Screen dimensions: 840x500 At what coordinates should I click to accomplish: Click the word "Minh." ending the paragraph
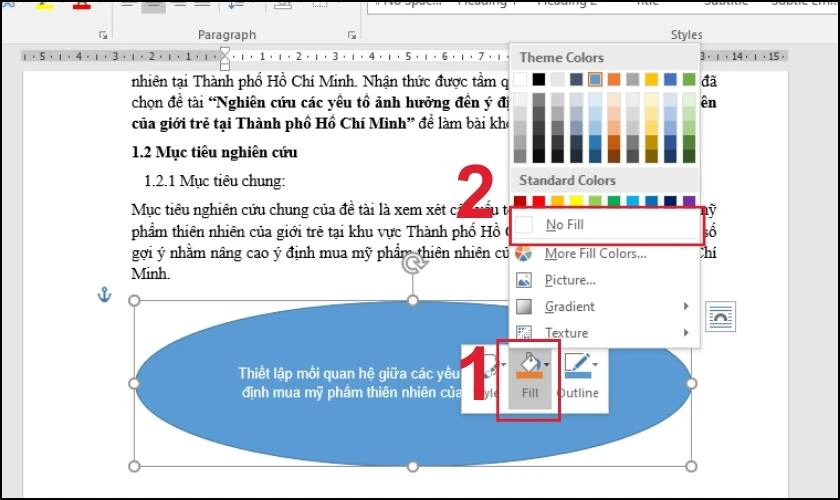[151, 274]
